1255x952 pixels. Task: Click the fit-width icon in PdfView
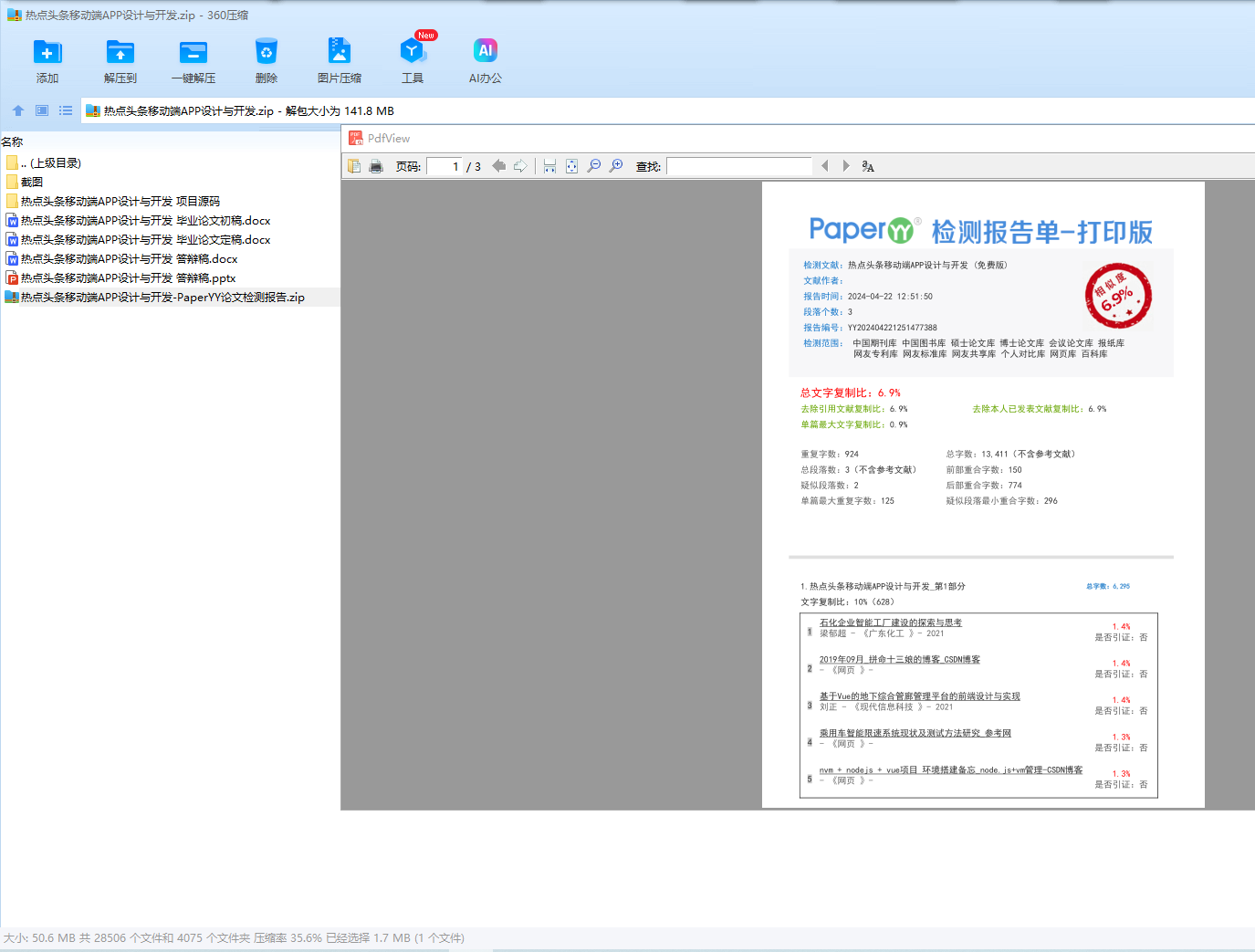tap(549, 166)
